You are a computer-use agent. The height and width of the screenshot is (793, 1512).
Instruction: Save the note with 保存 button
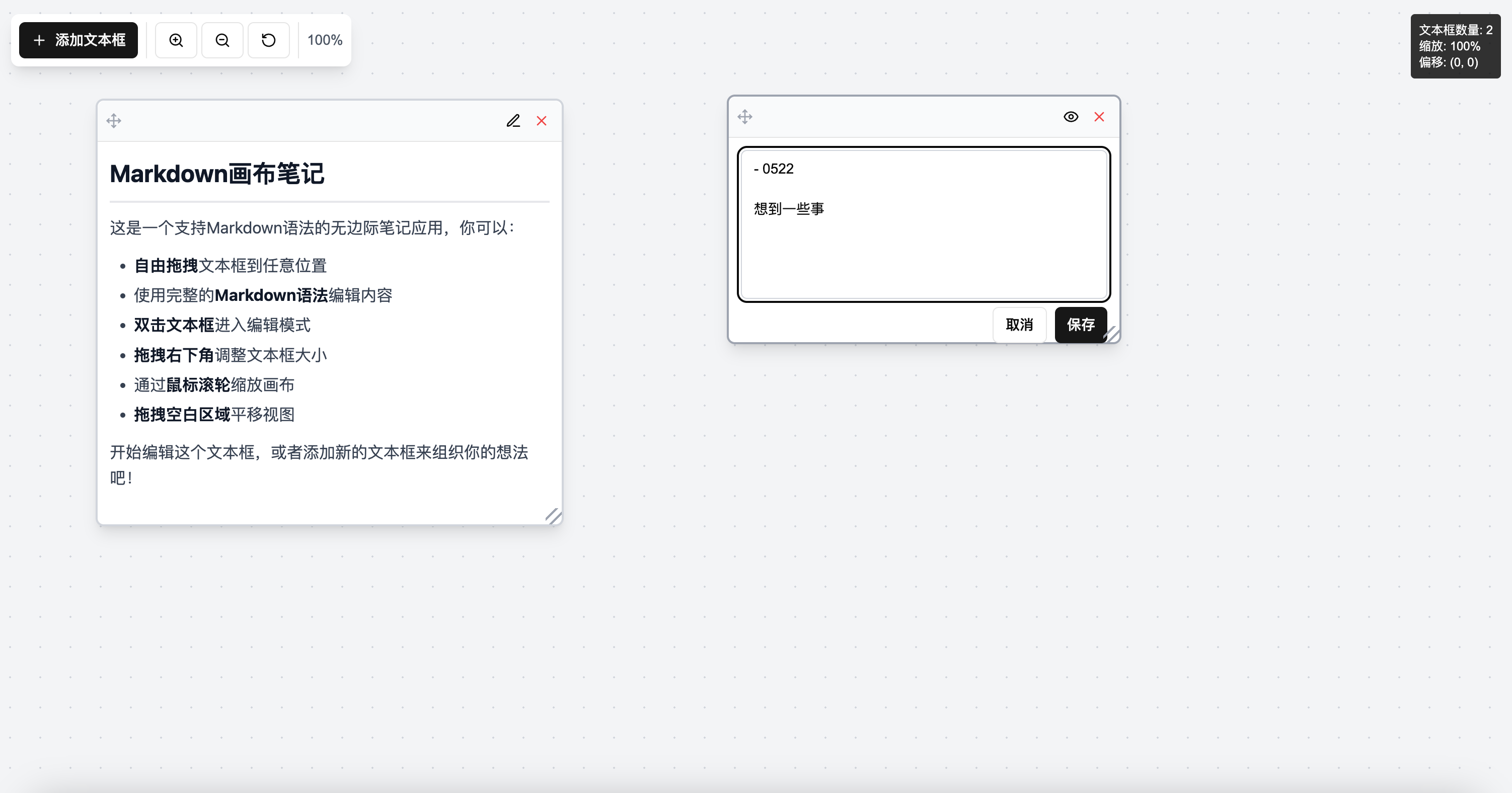[x=1081, y=325]
